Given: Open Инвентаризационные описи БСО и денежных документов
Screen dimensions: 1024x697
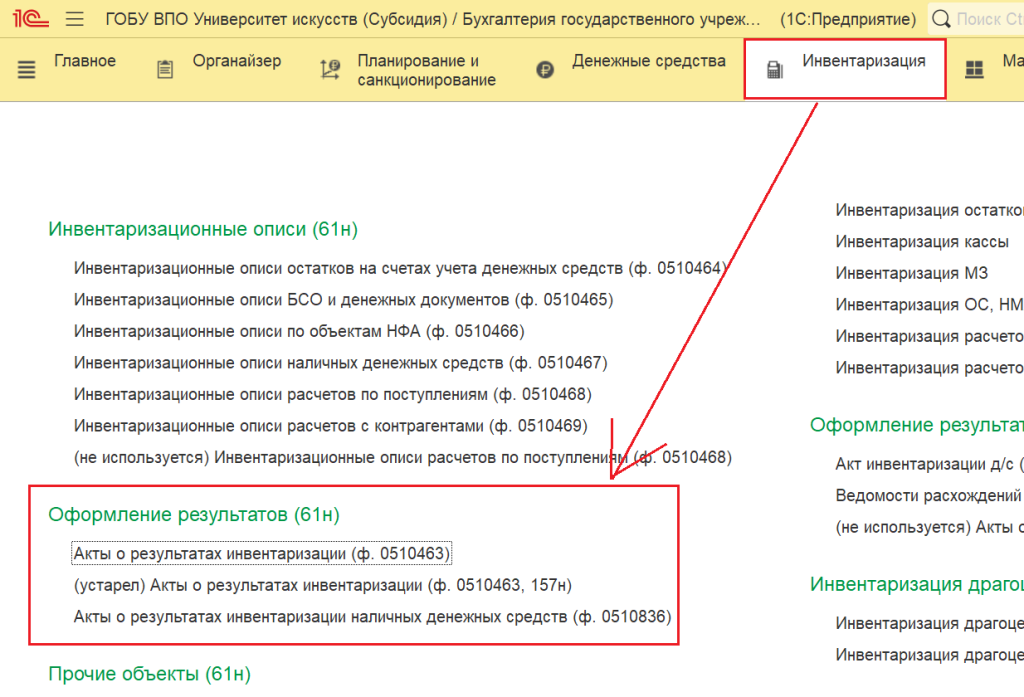Looking at the screenshot, I should coord(343,300).
